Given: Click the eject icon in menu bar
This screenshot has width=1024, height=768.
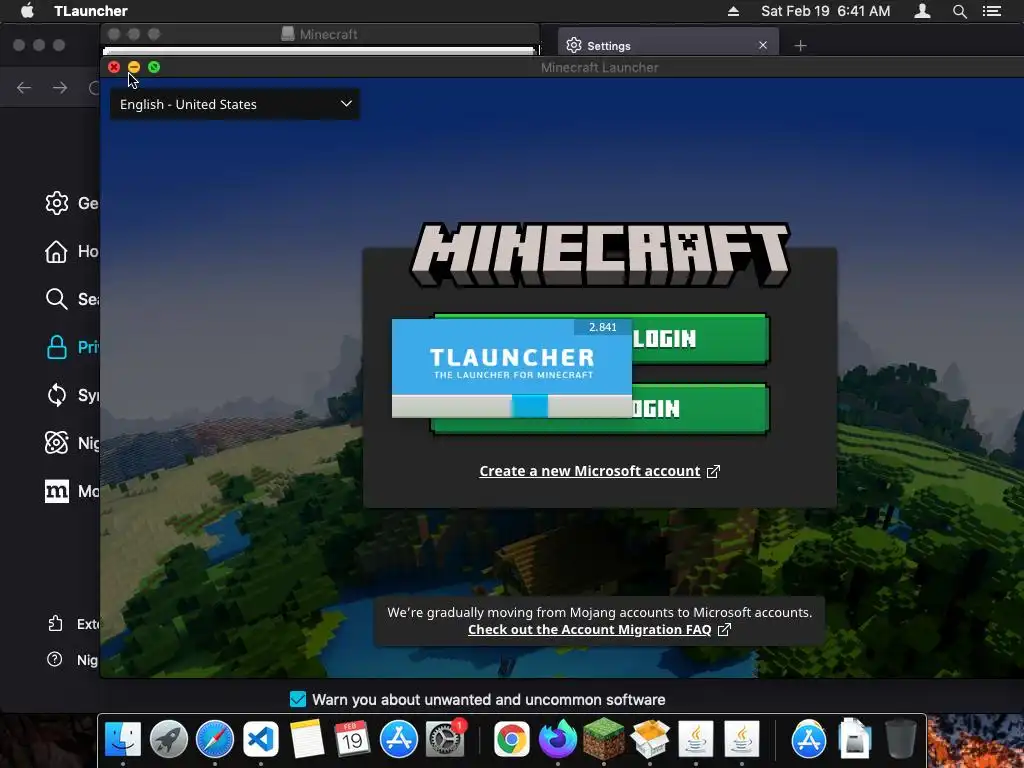Looking at the screenshot, I should coord(733,11).
